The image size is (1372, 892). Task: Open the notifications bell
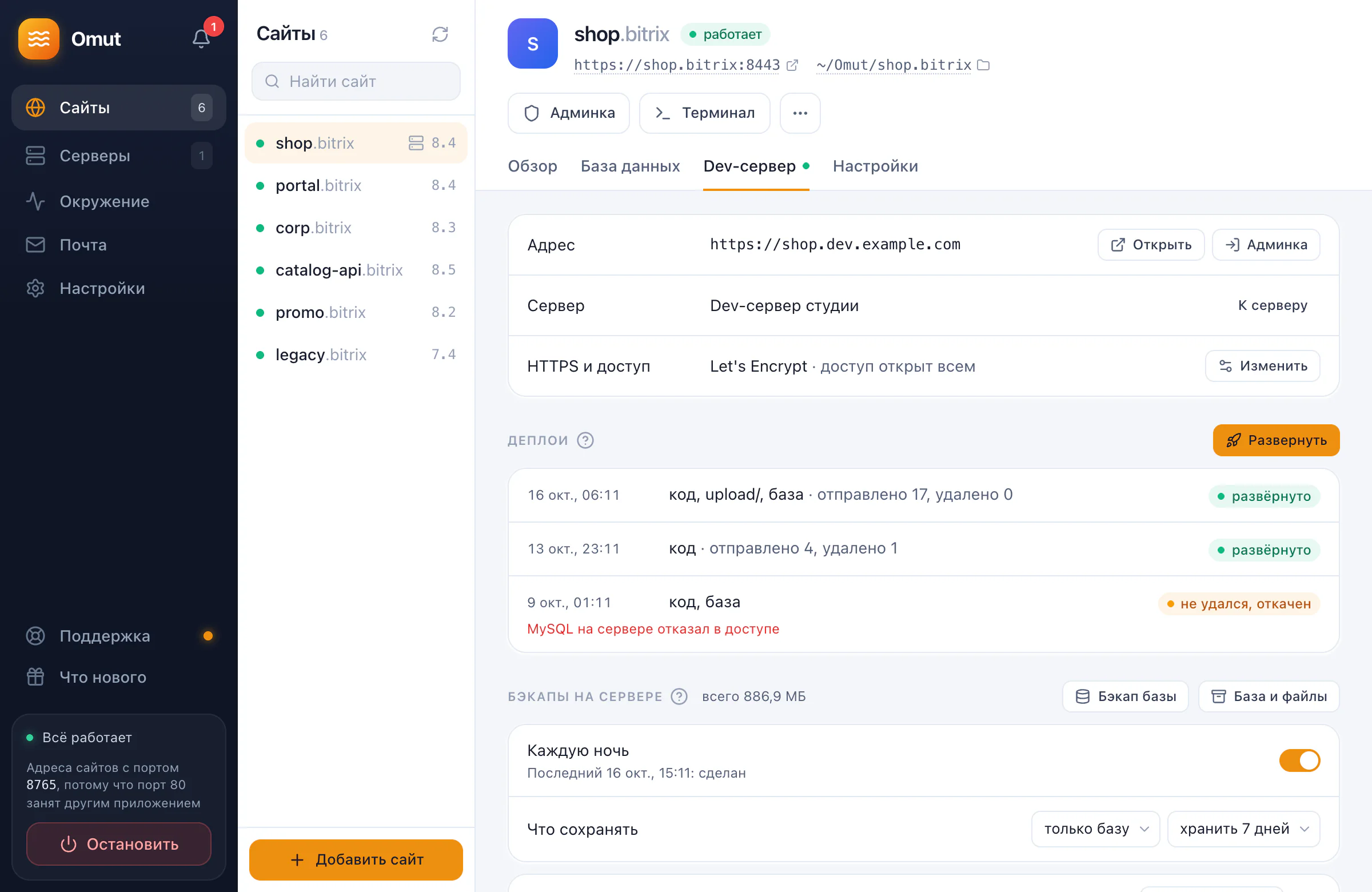(x=201, y=39)
